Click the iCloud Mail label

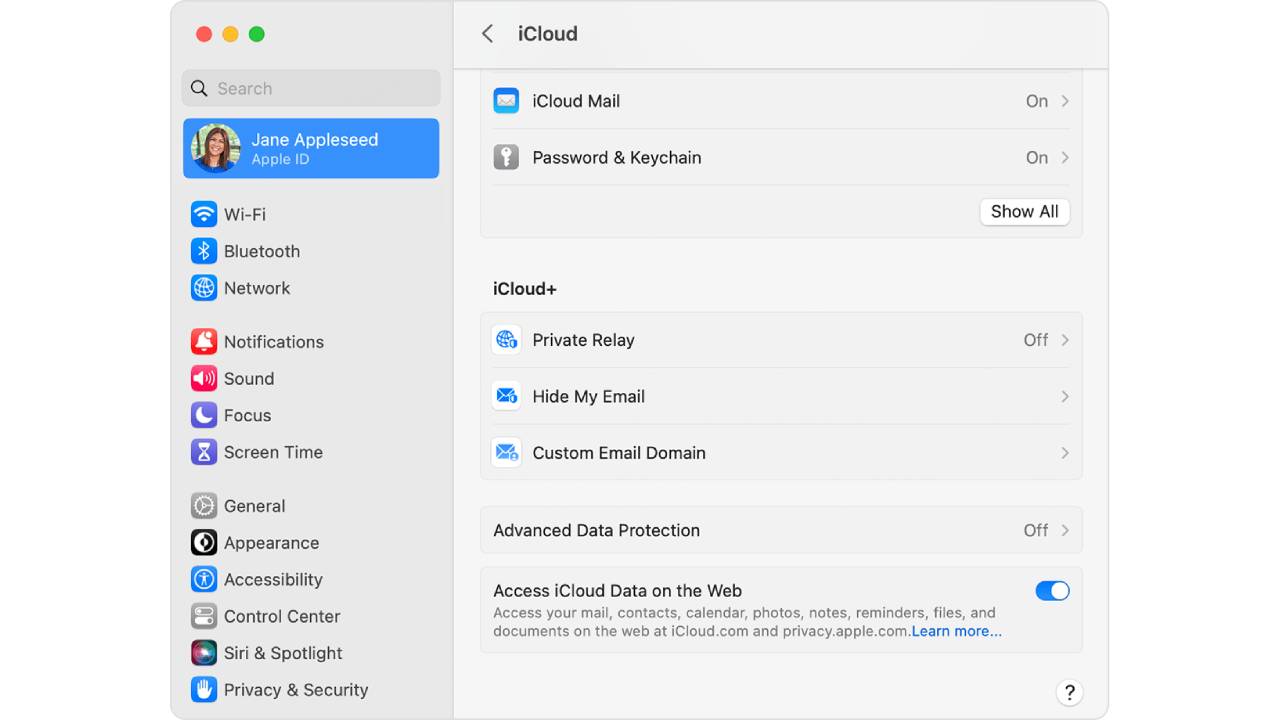point(576,101)
